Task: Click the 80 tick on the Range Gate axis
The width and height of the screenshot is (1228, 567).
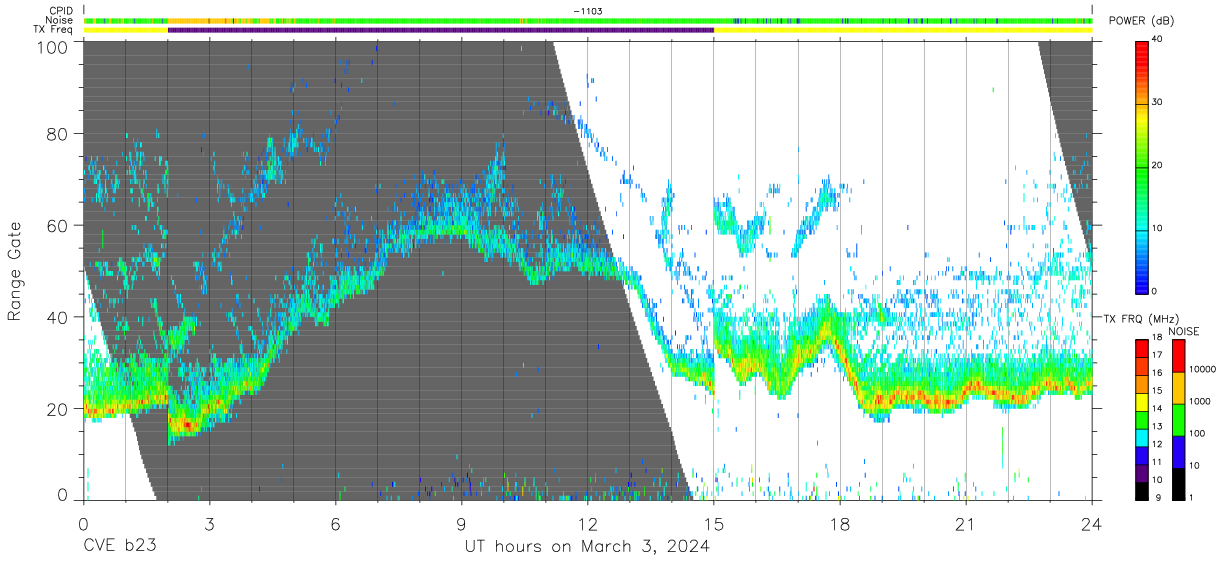Action: click(x=56, y=134)
